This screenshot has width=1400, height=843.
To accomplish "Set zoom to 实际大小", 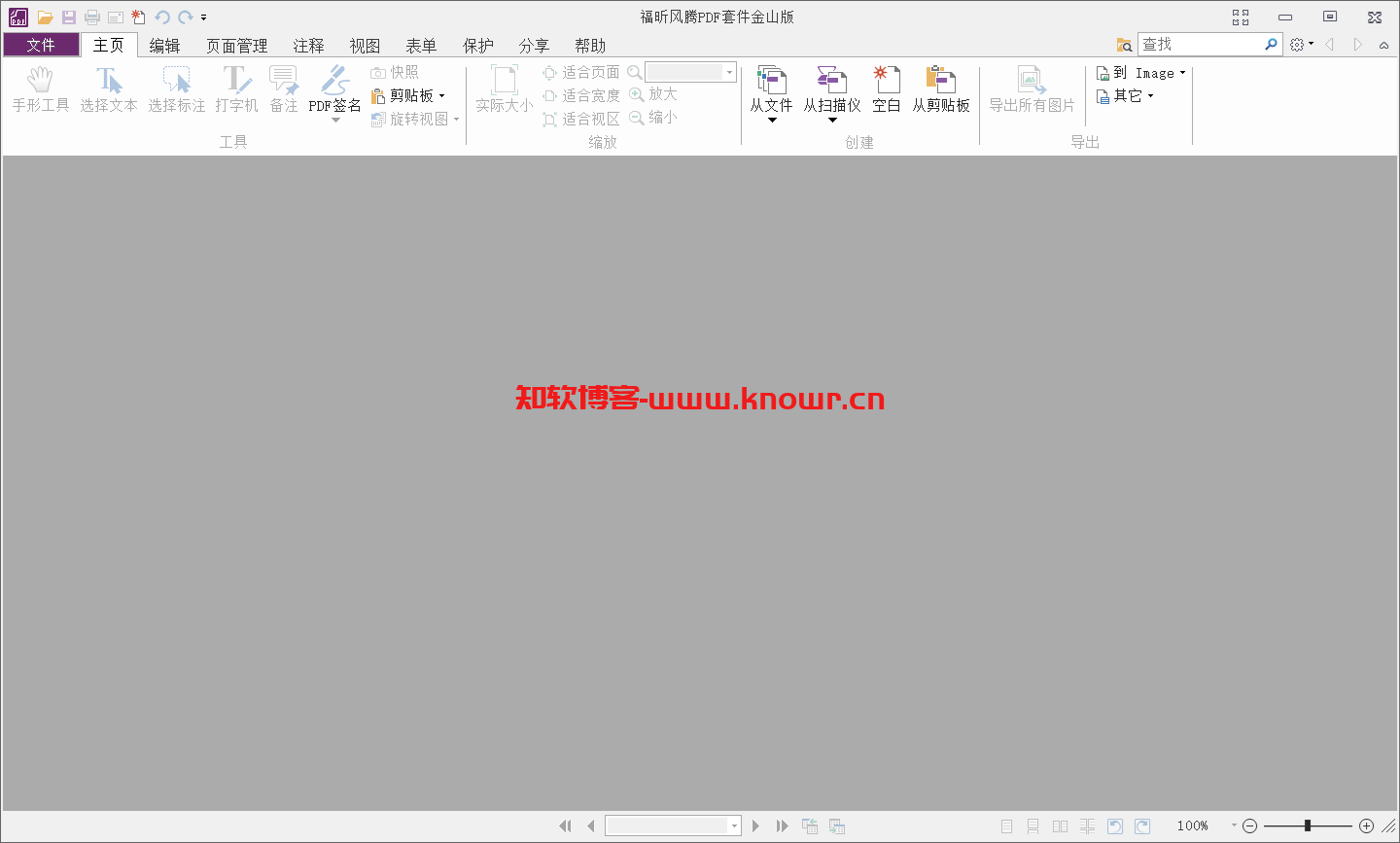I will click(505, 89).
